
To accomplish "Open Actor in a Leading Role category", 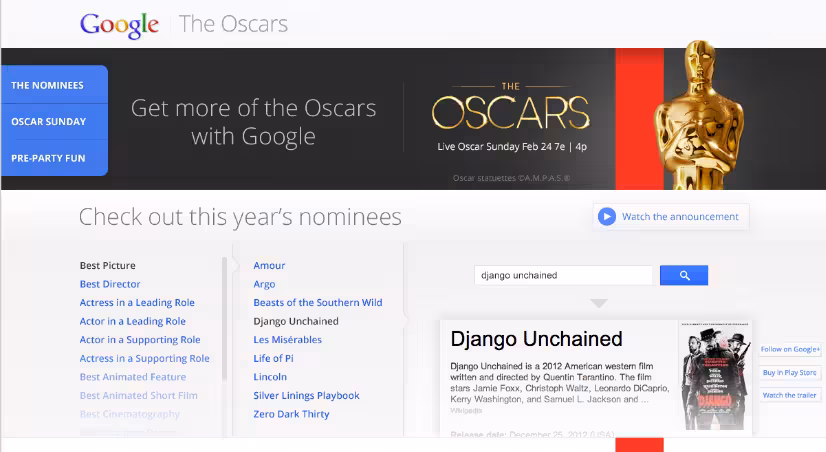I will pos(133,321).
